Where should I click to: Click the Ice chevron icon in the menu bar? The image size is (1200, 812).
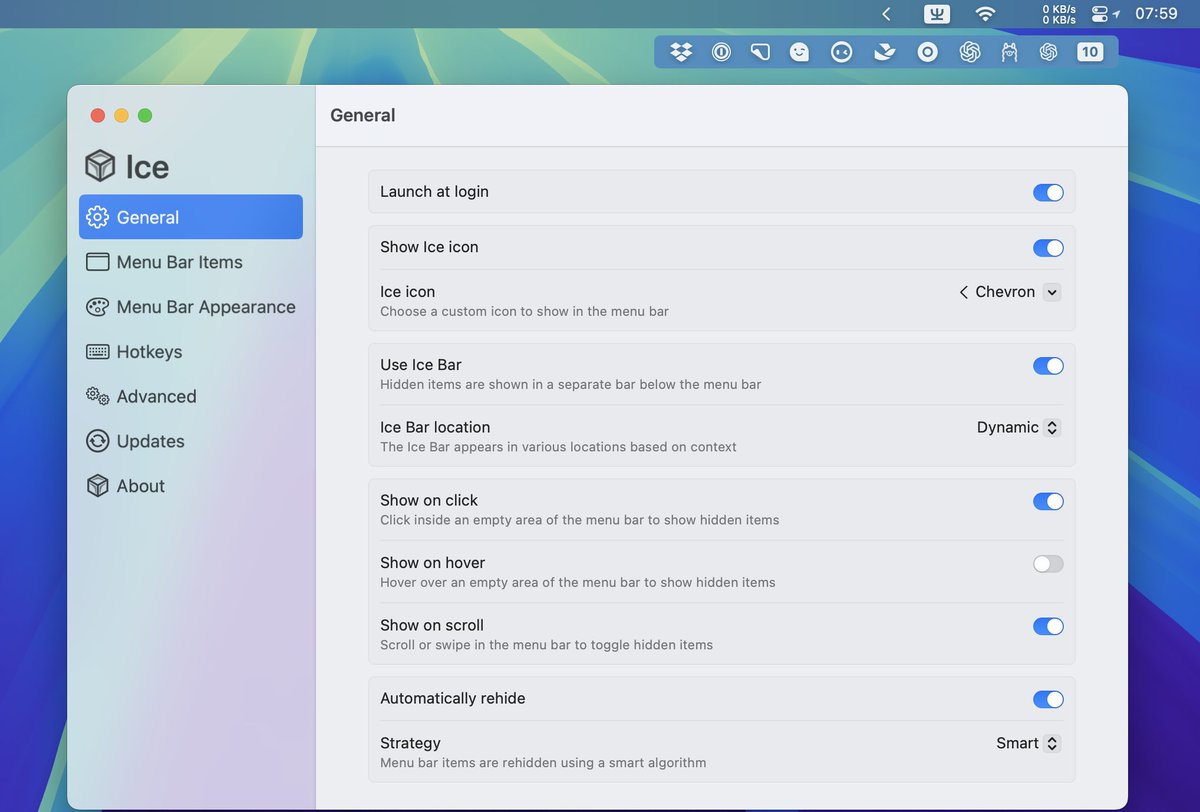[886, 14]
